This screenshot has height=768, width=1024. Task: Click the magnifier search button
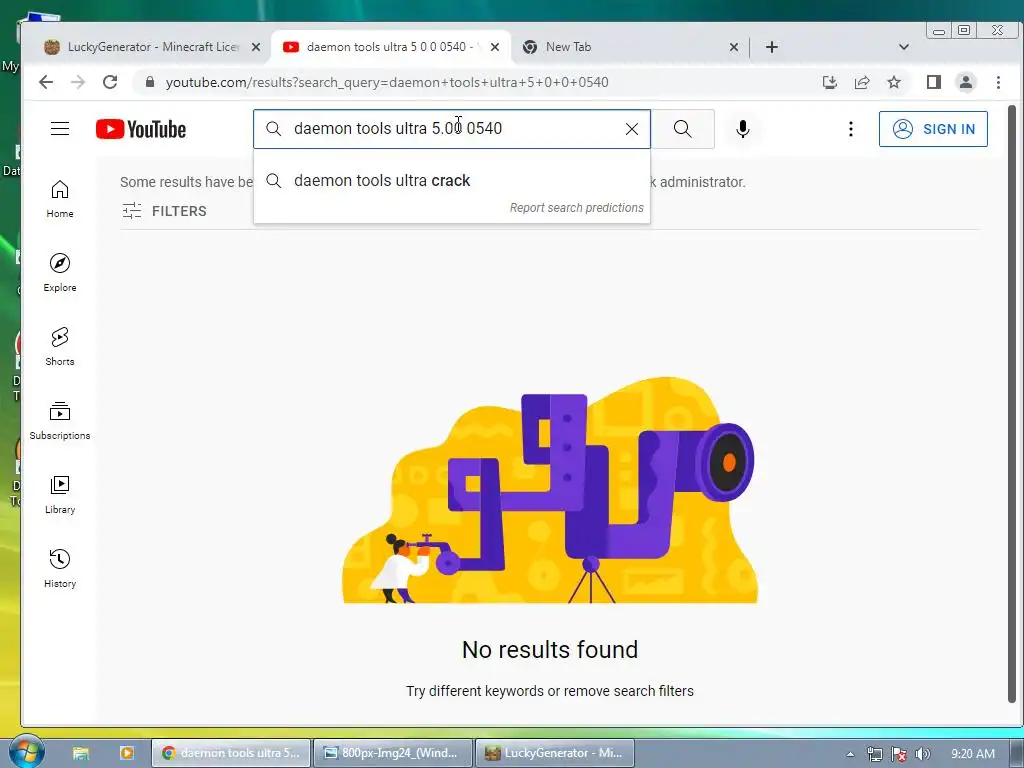682,129
